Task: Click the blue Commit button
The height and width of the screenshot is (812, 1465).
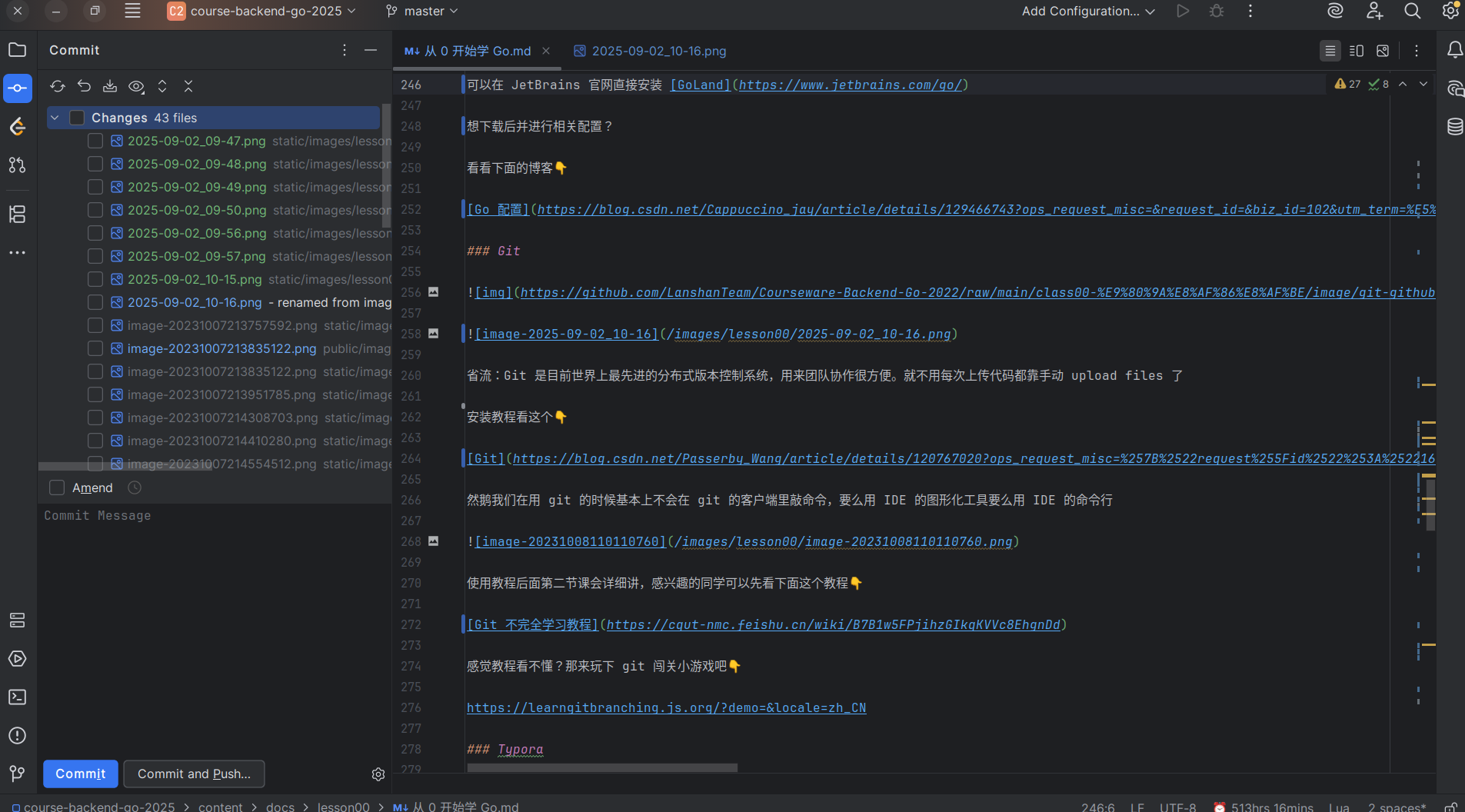Action: (x=81, y=774)
